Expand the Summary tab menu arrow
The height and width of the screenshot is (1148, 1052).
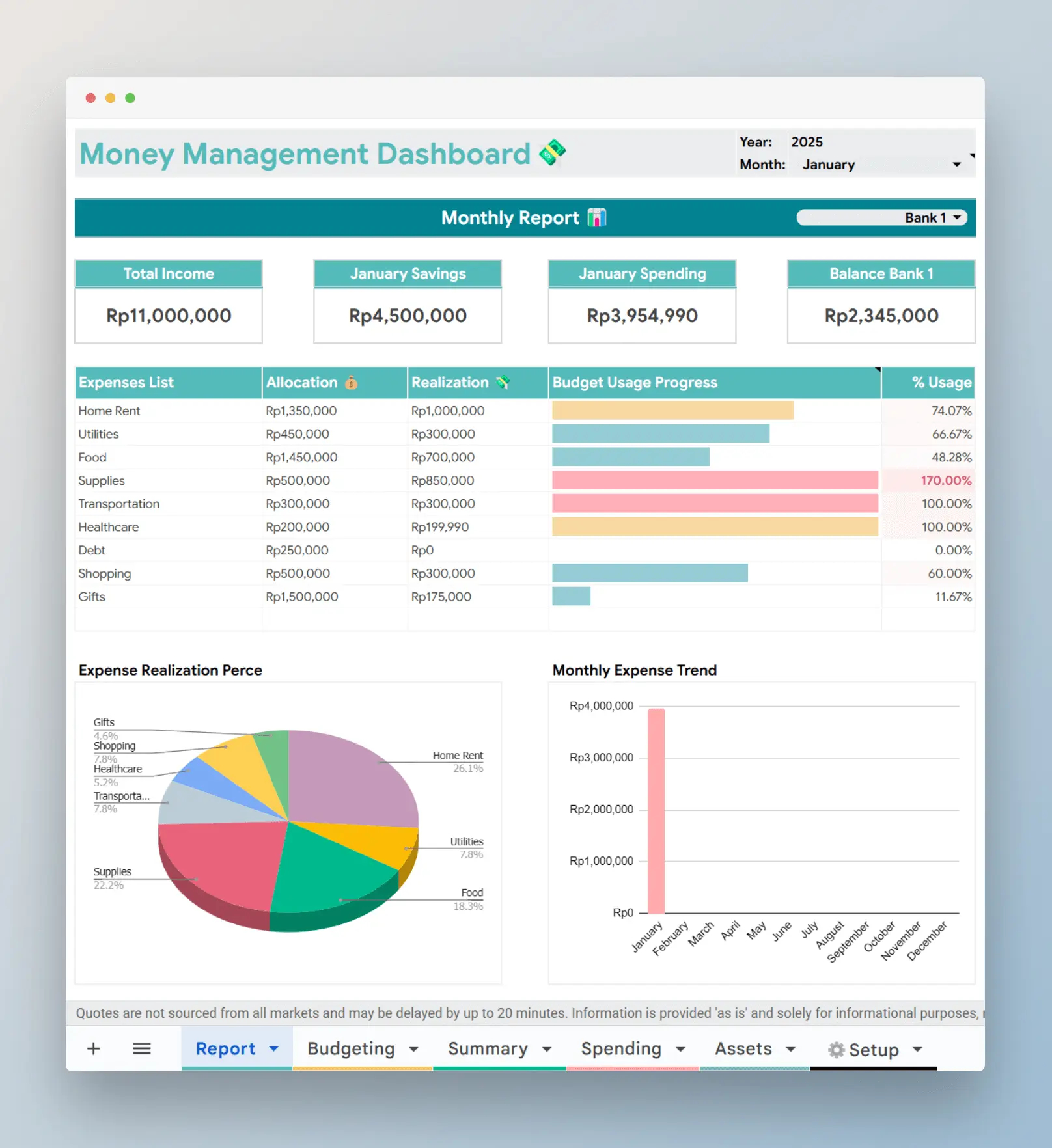(547, 1049)
